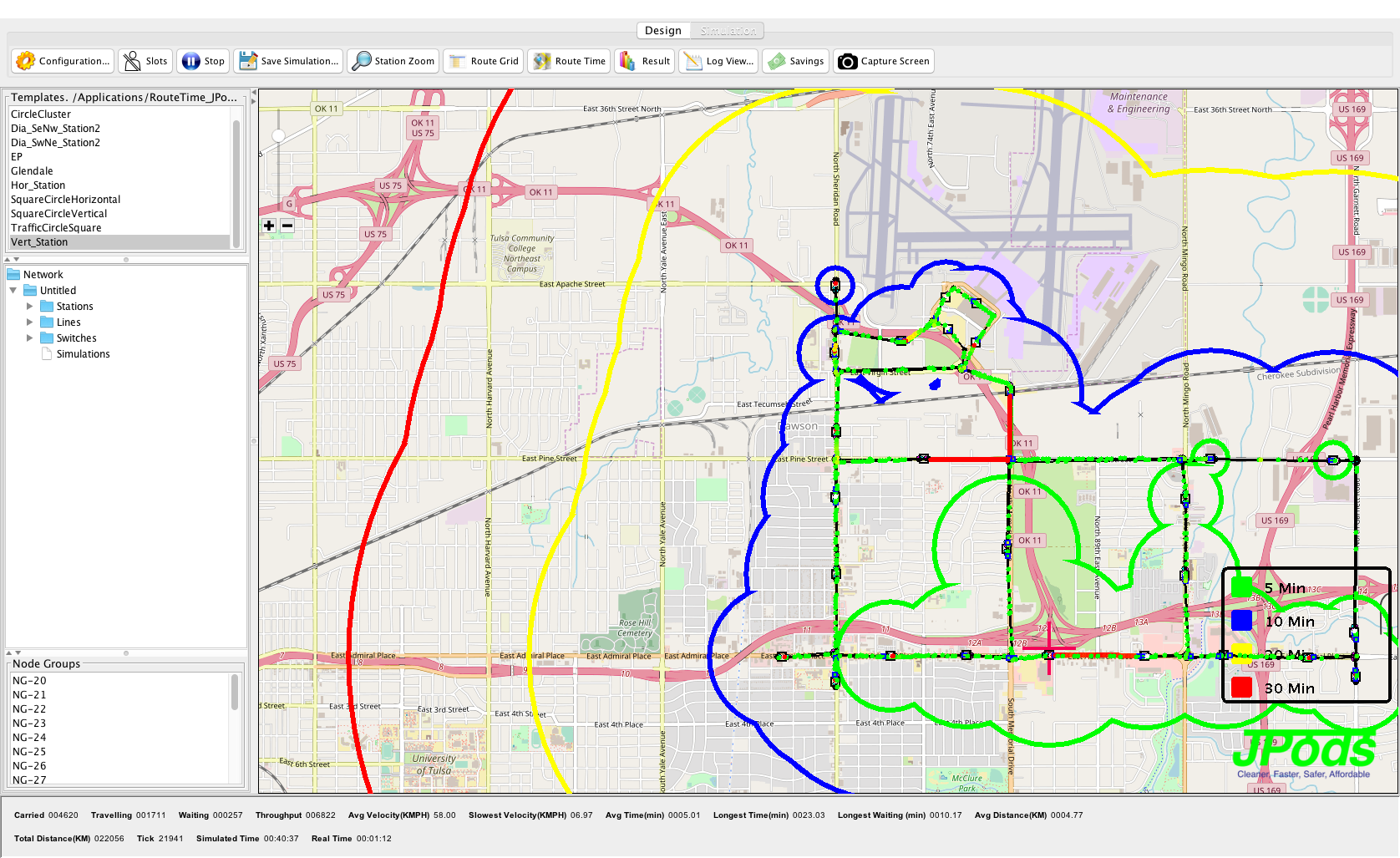Click the Slots toolbar icon

[x=132, y=61]
